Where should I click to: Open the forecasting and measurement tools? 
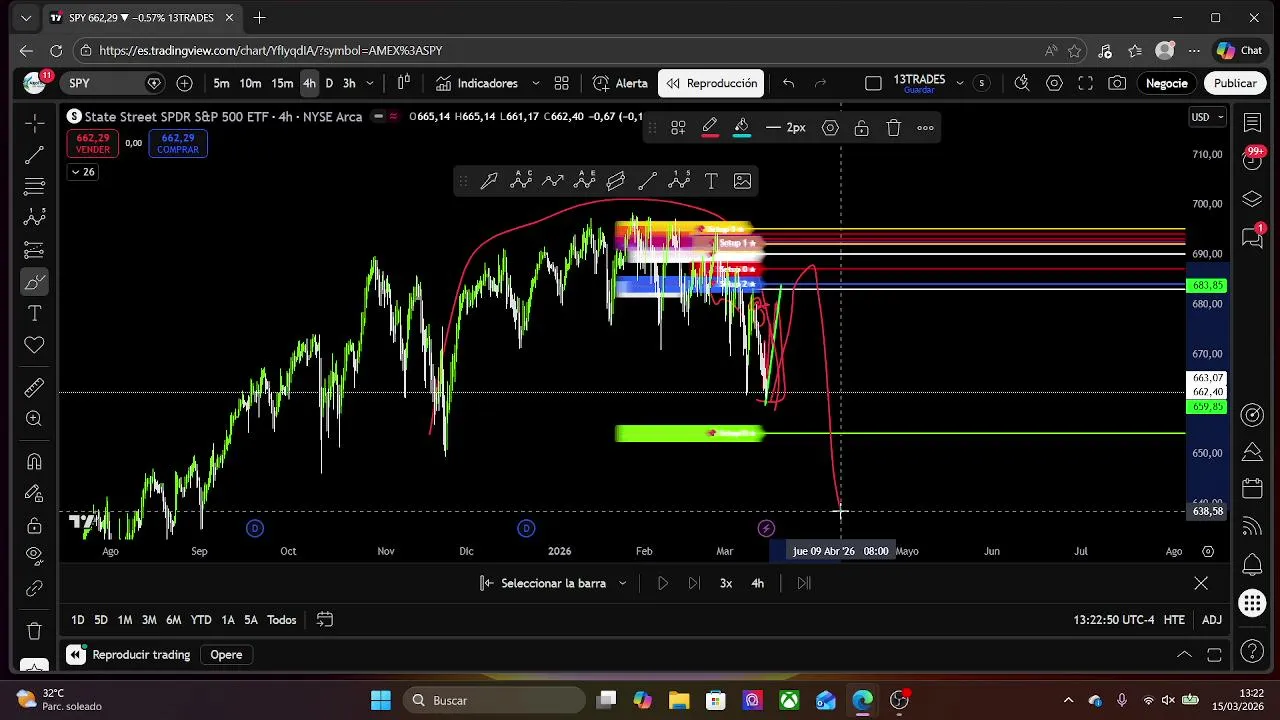click(x=34, y=250)
